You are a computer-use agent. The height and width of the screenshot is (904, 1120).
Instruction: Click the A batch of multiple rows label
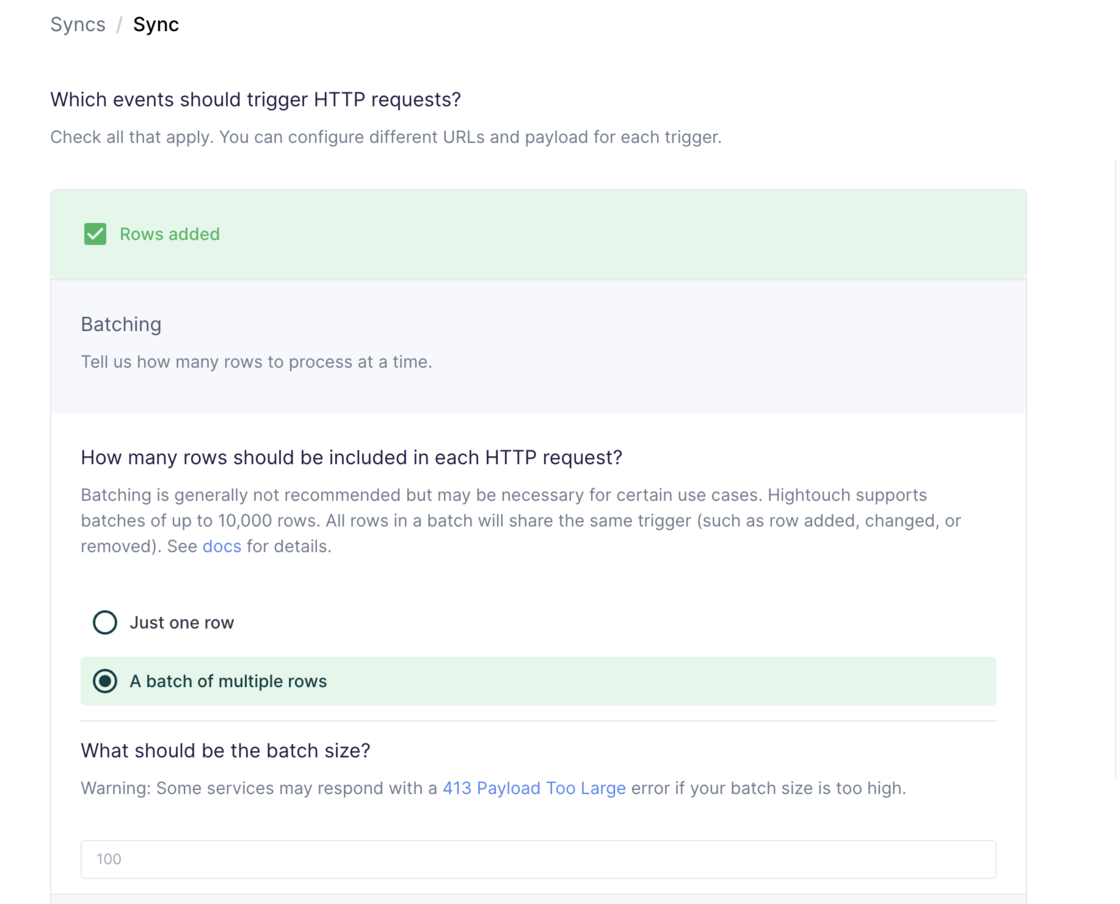pyautogui.click(x=228, y=681)
